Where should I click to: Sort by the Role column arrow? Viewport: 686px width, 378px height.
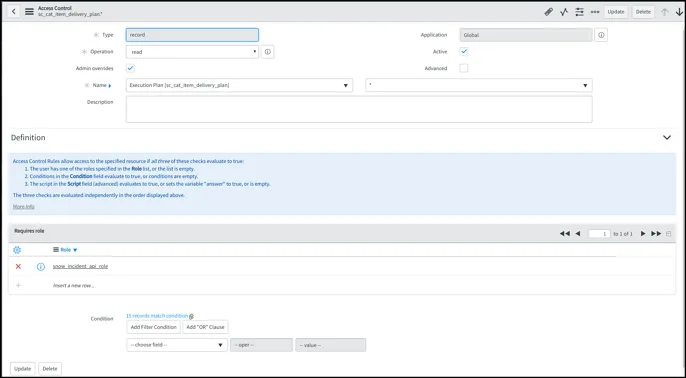(75, 250)
